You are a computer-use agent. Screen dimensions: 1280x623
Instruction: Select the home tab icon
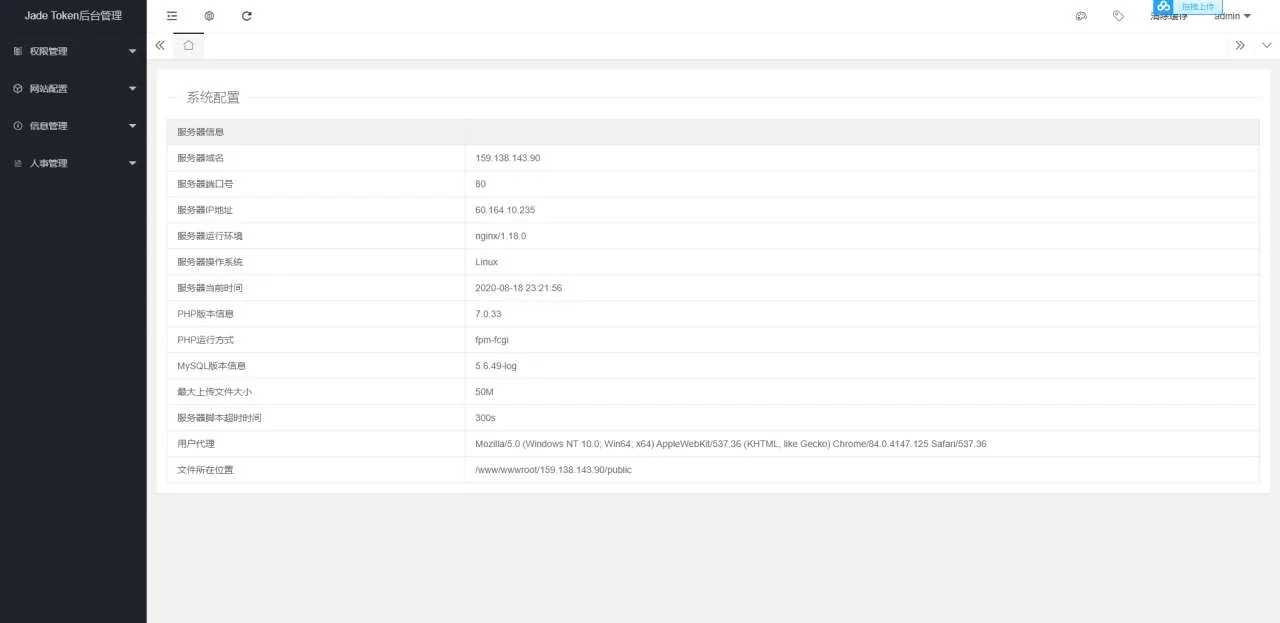[188, 45]
